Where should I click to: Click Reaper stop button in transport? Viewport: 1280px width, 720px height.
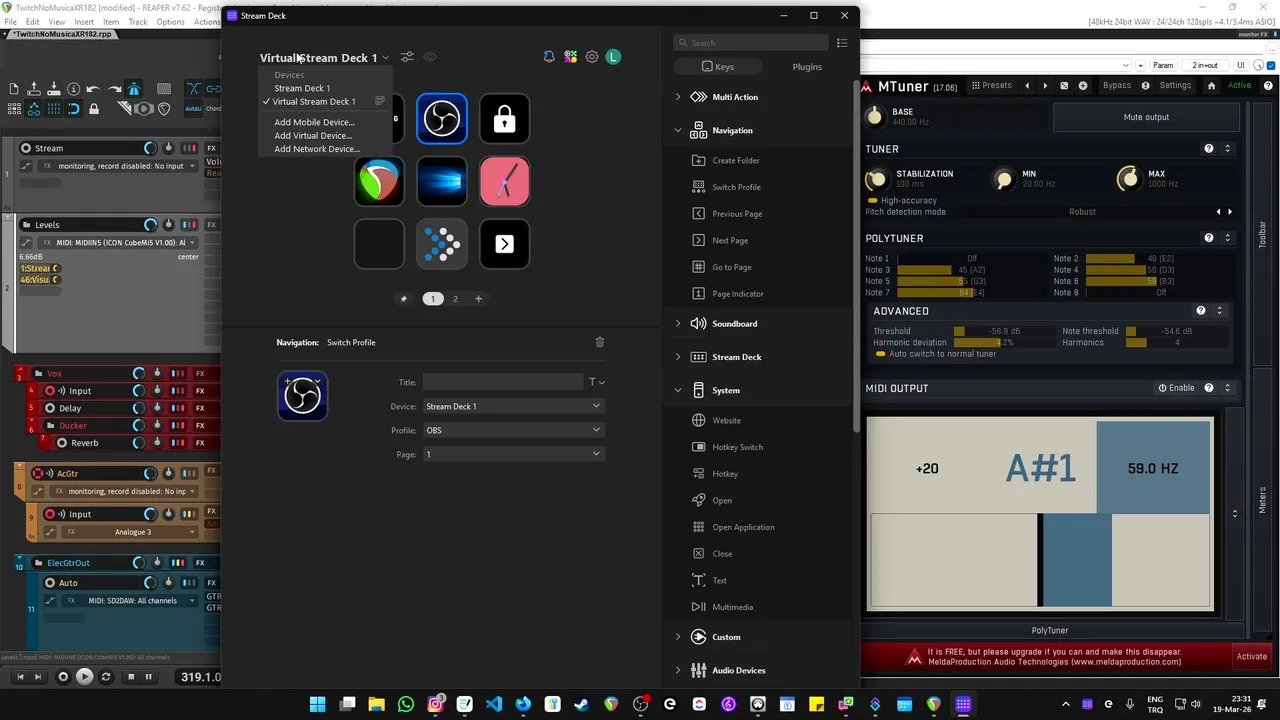click(130, 677)
